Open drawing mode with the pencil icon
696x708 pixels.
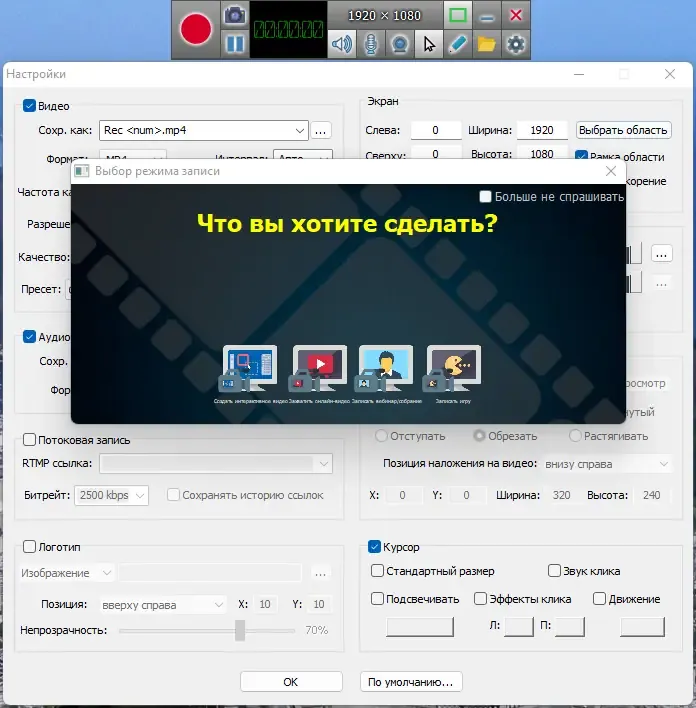coord(458,44)
